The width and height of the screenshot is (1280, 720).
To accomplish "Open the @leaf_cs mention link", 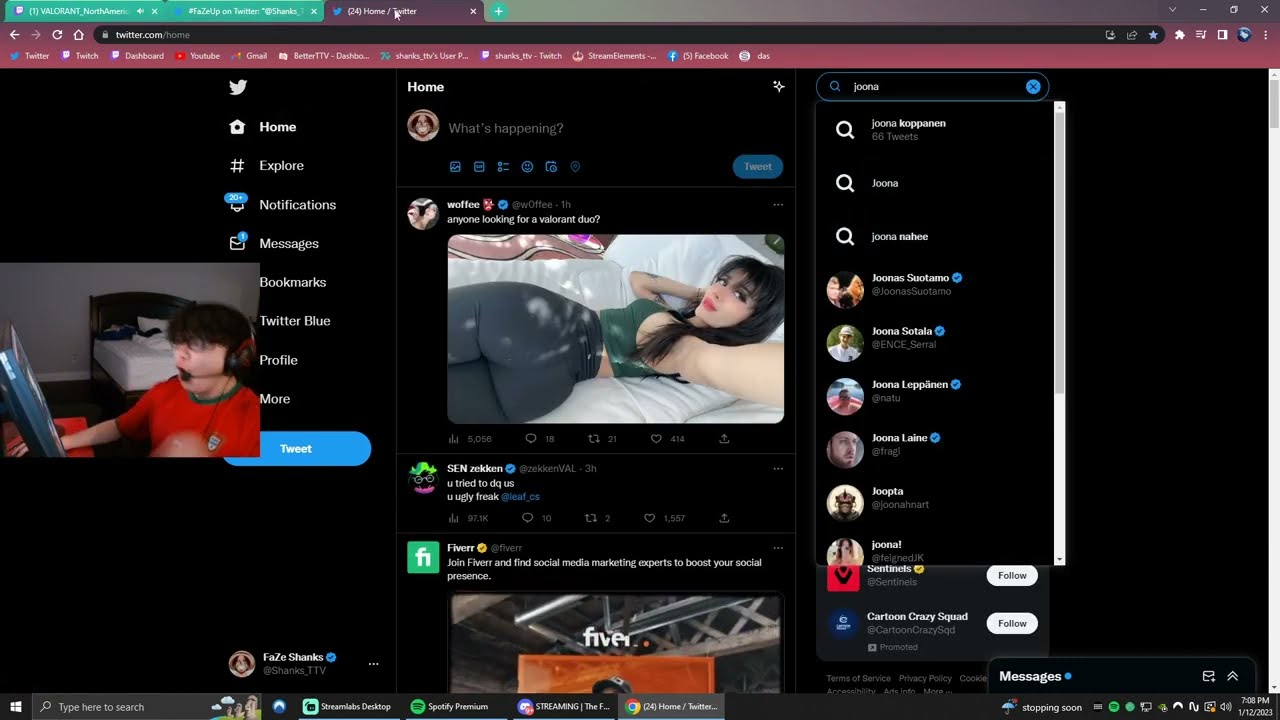I will coord(520,497).
